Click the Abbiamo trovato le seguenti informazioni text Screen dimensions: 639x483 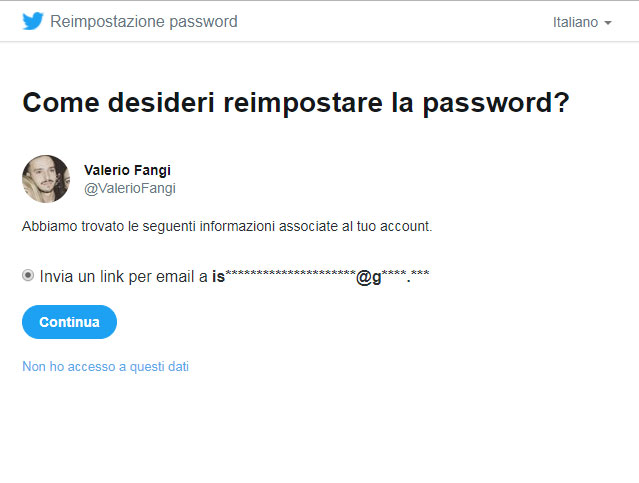pyautogui.click(x=227, y=226)
